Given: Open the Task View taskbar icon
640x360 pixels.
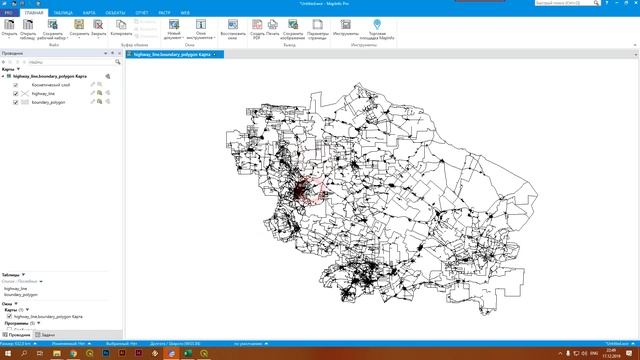Looking at the screenshot, I should (40, 353).
